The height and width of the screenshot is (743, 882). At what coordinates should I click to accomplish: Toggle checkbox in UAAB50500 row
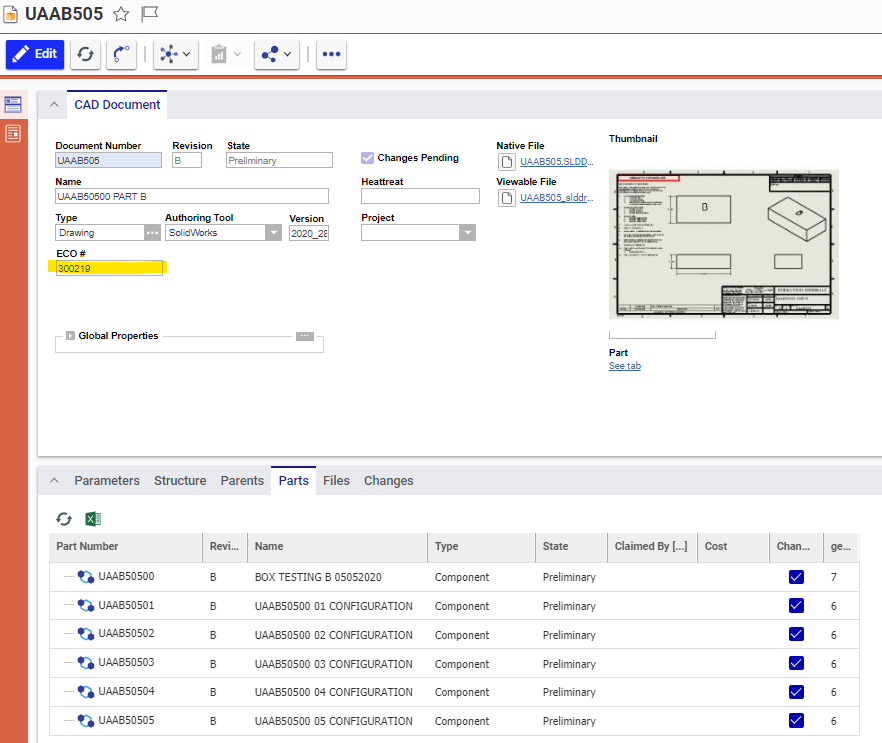(796, 577)
